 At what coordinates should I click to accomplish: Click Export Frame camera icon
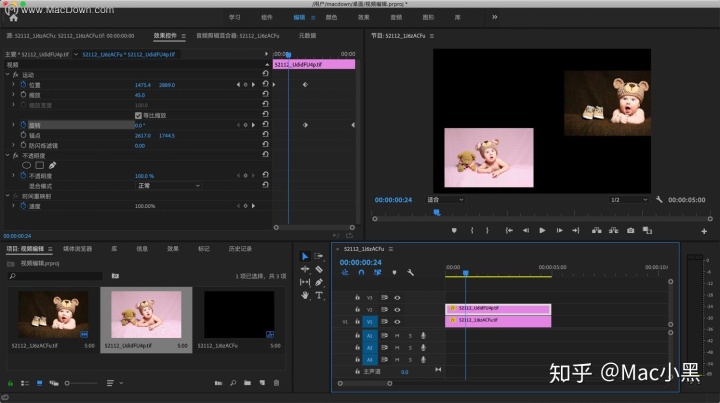(x=630, y=230)
